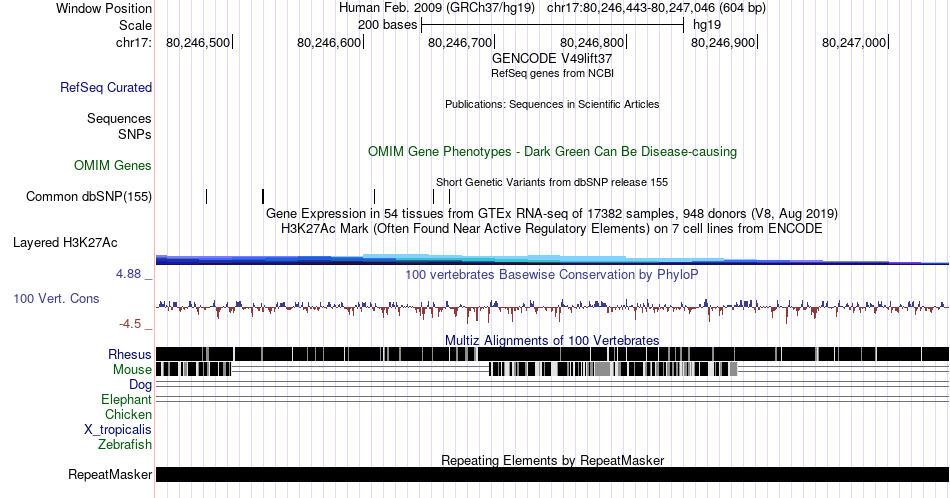The height and width of the screenshot is (498, 950).
Task: Click the Dog alignment label
Action: point(141,385)
